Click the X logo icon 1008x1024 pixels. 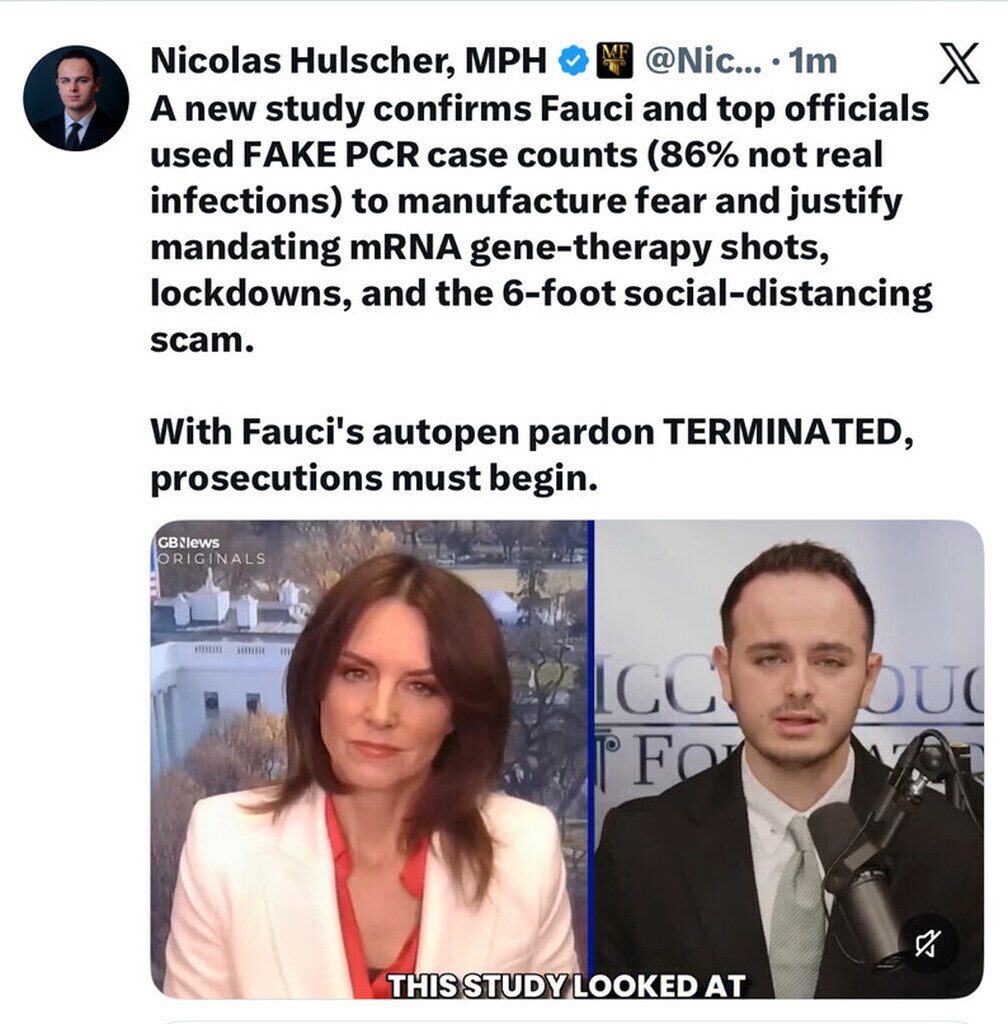(959, 63)
